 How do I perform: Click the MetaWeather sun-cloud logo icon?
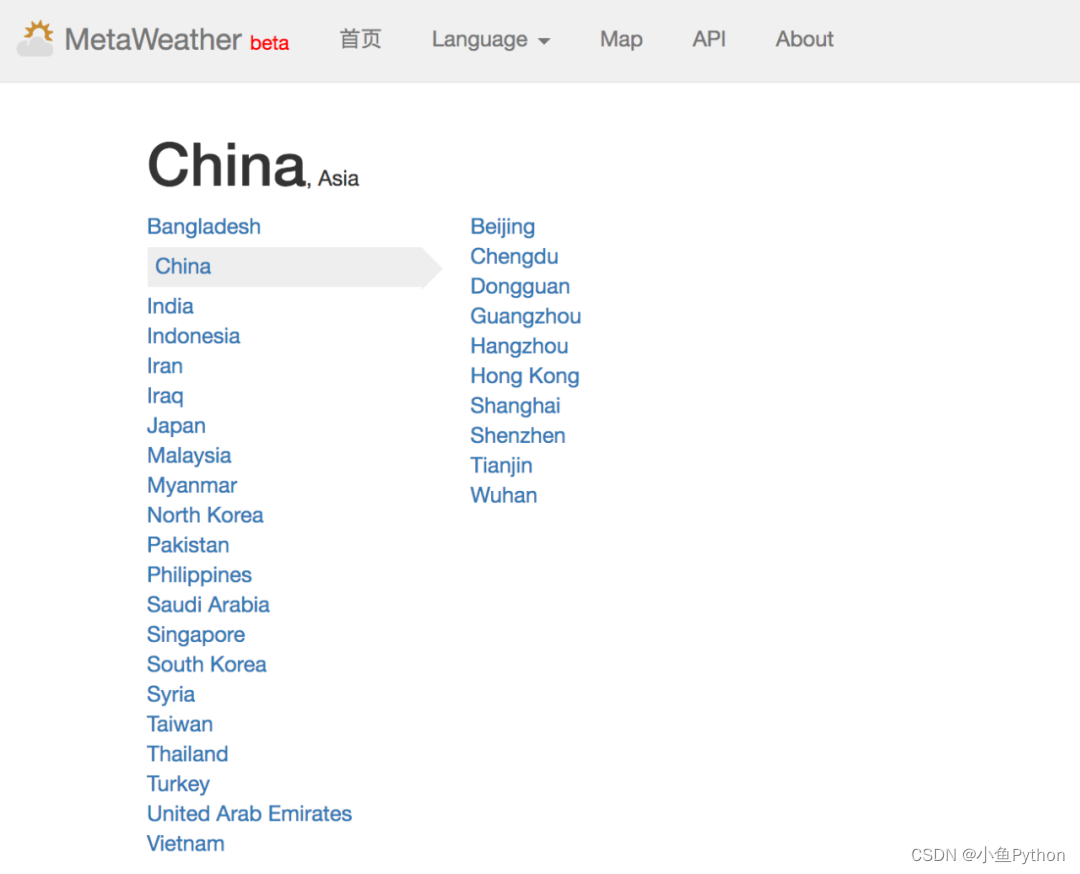(36, 39)
